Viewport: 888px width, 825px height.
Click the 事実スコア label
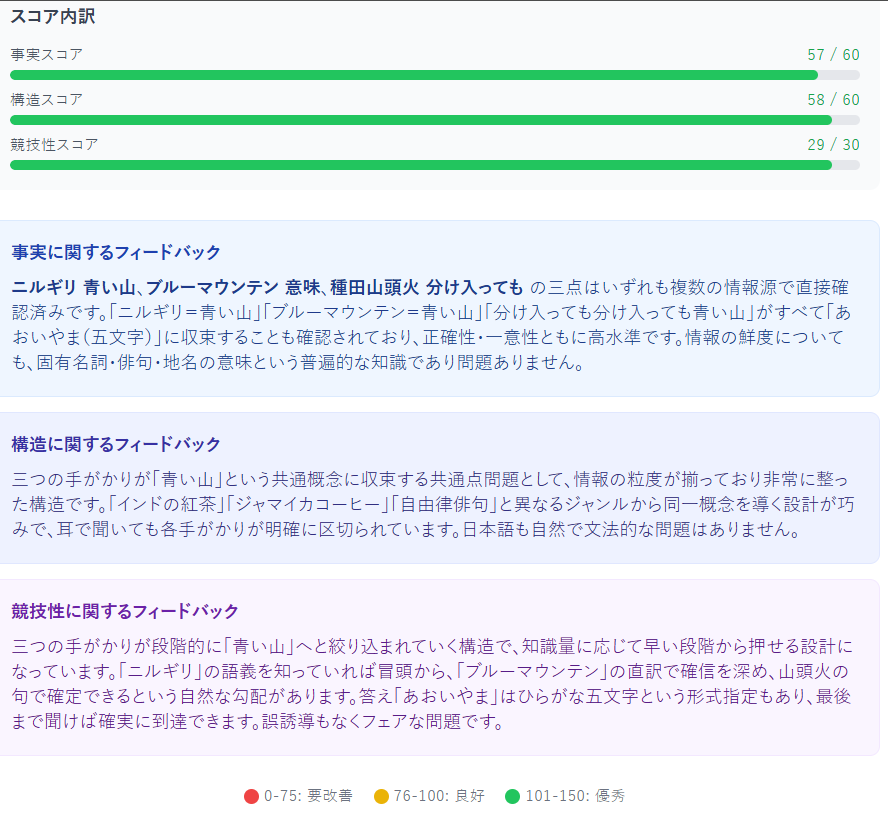pyautogui.click(x=46, y=54)
